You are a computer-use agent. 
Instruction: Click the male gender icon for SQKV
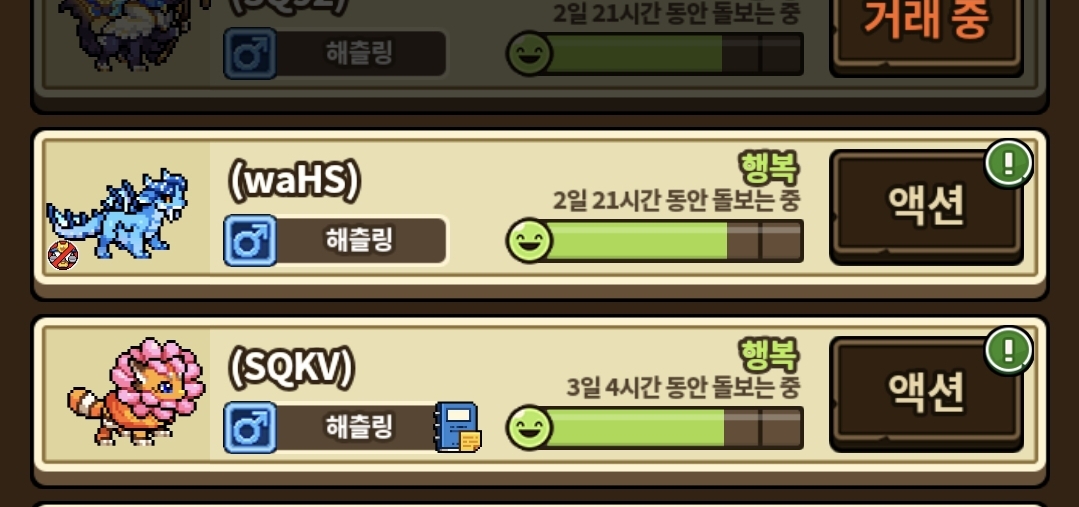click(250, 428)
